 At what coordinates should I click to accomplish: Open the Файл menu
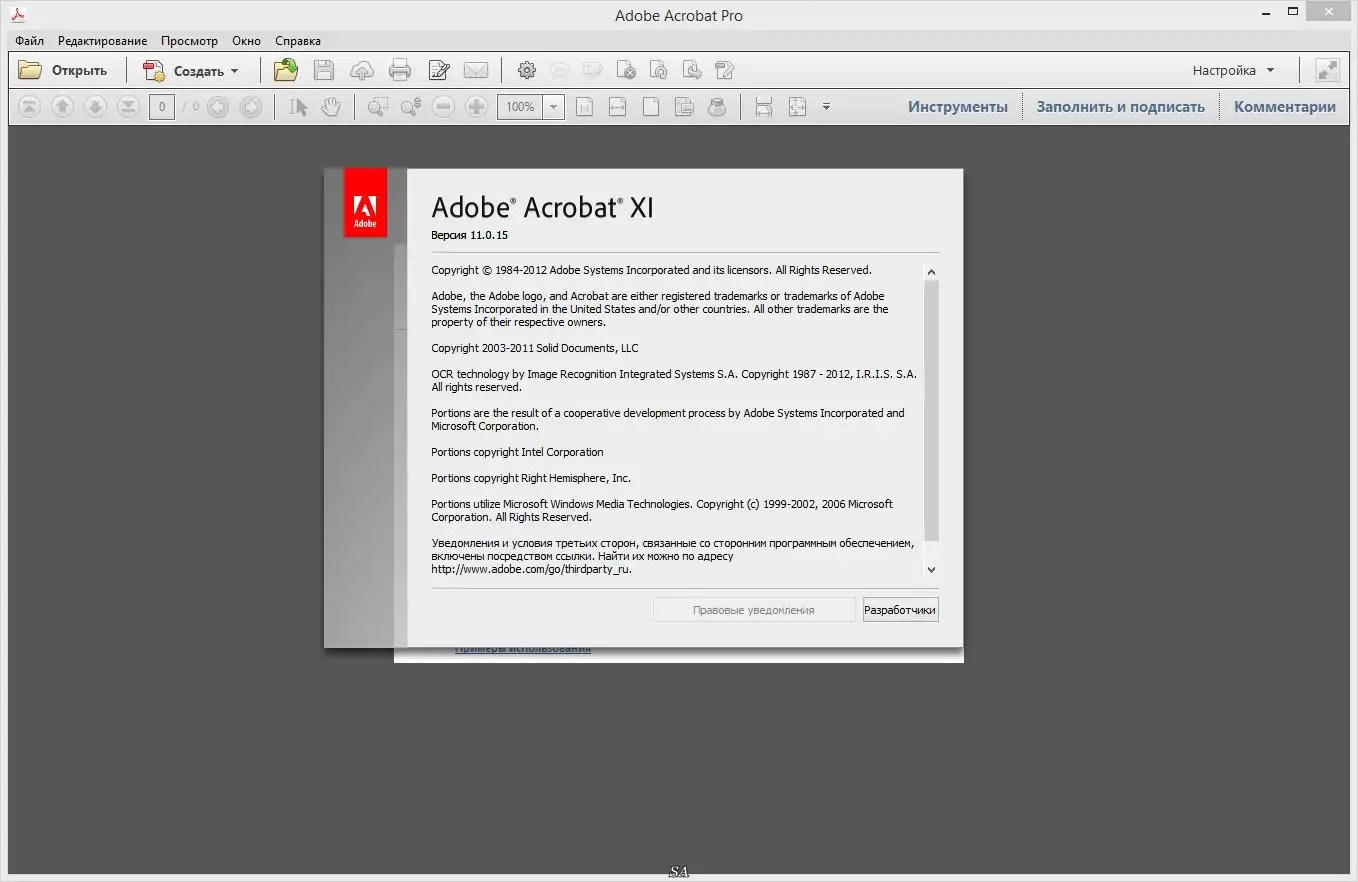(30, 41)
